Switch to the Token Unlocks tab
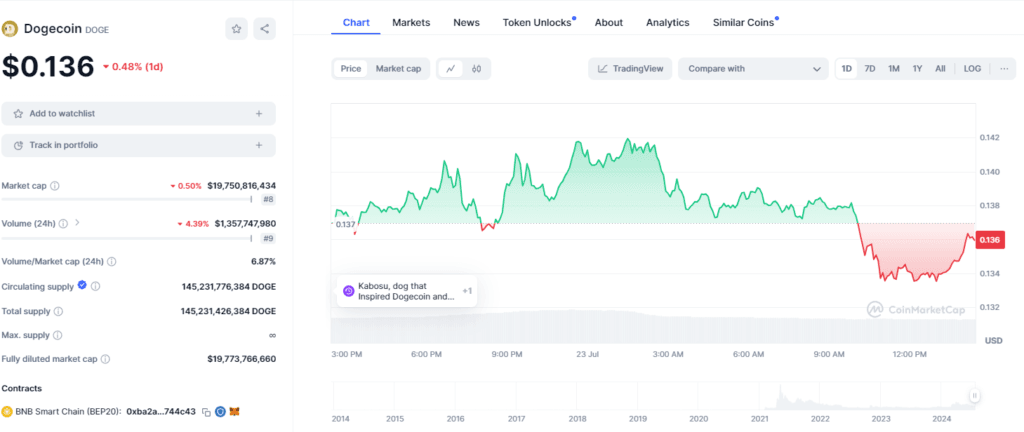The height and width of the screenshot is (432, 1024). pyautogui.click(x=537, y=22)
